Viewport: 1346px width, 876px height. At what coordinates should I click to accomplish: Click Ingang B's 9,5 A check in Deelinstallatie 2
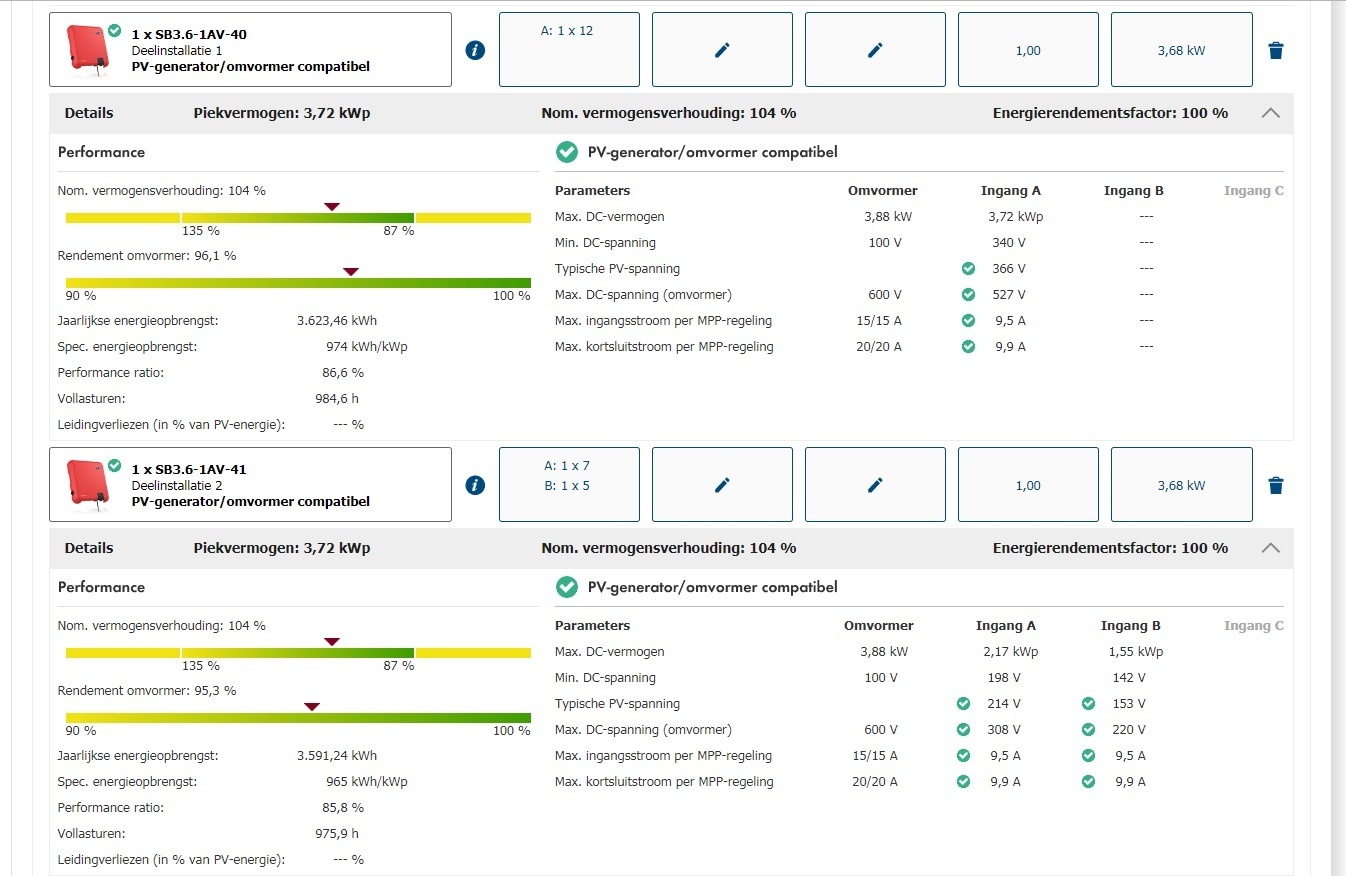coord(1088,756)
